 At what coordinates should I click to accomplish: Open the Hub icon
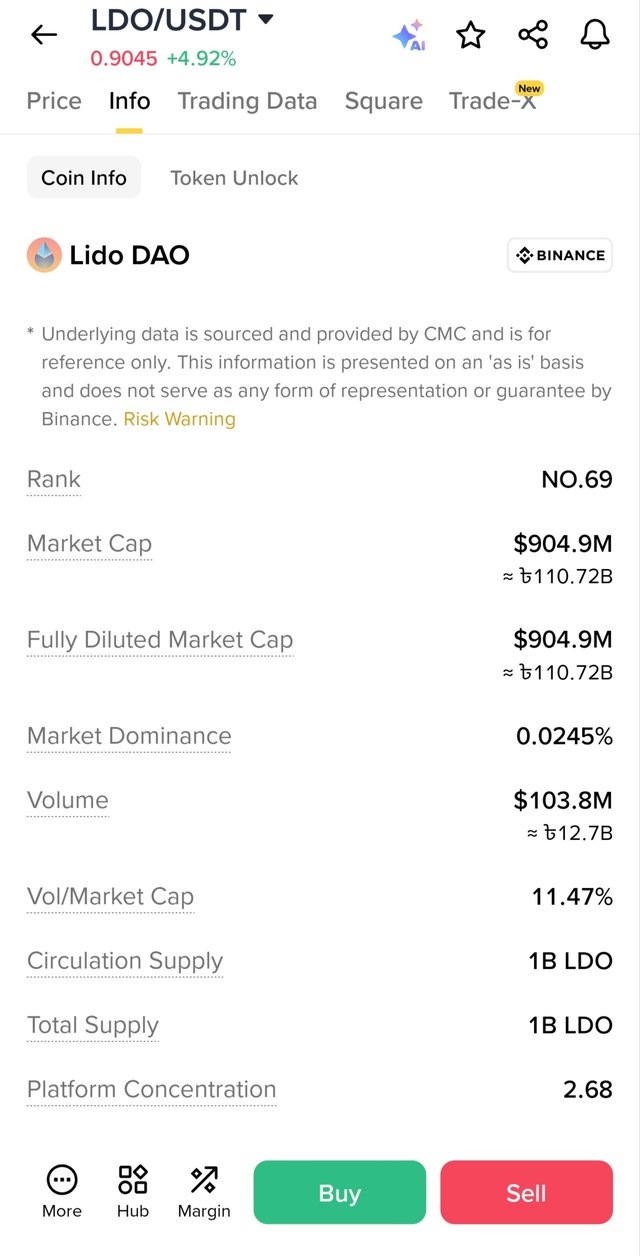coord(133,1192)
